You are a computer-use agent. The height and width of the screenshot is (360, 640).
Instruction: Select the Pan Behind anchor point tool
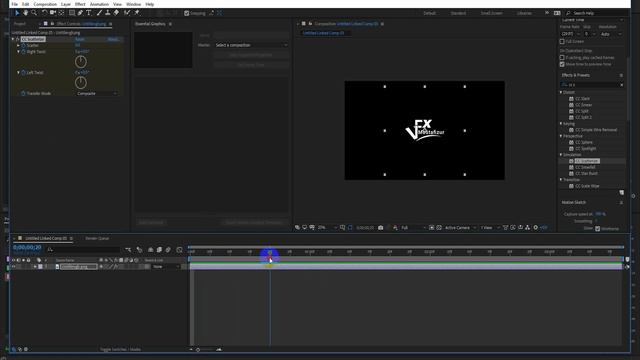point(61,13)
